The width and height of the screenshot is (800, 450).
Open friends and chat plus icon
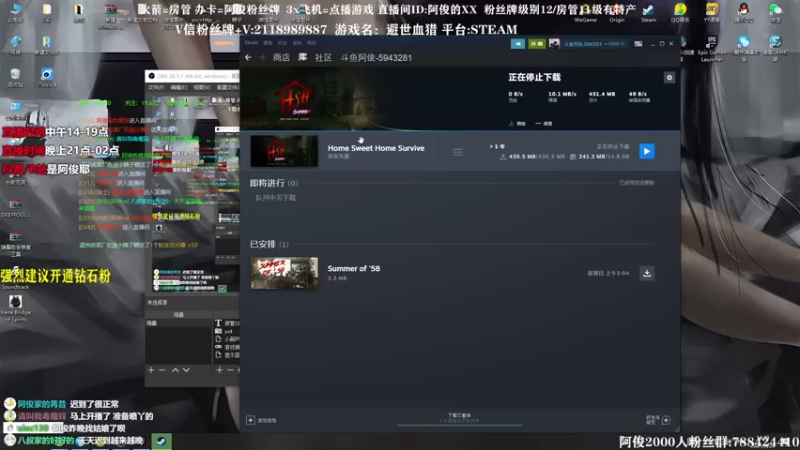click(x=666, y=420)
